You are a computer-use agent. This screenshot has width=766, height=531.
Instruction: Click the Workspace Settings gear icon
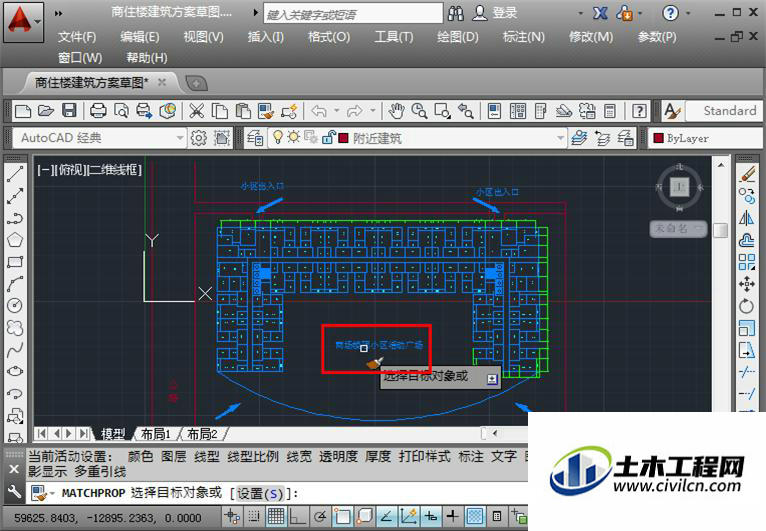pos(198,138)
